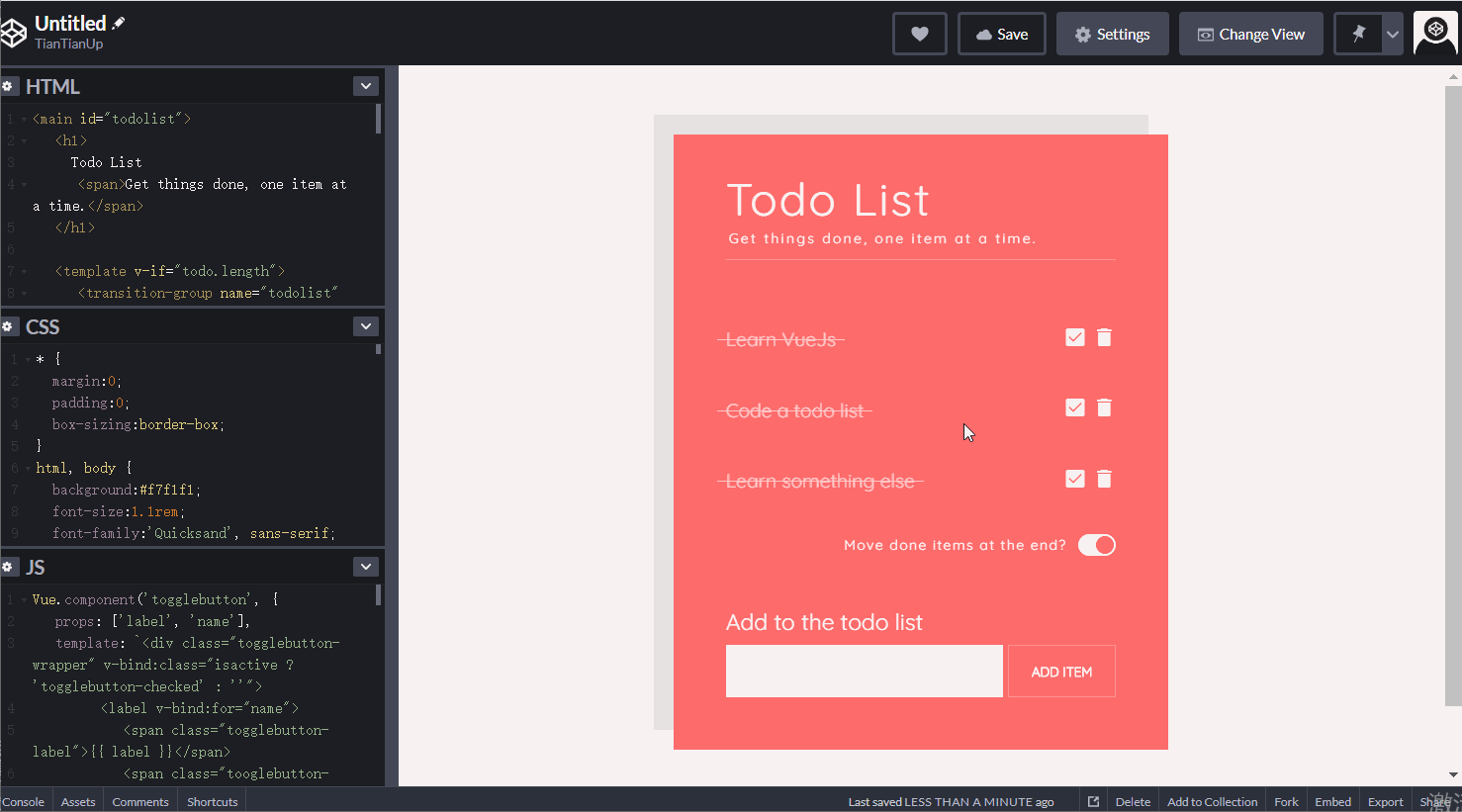This screenshot has height=812, width=1462.
Task: Open pen Settings
Action: (x=1113, y=34)
